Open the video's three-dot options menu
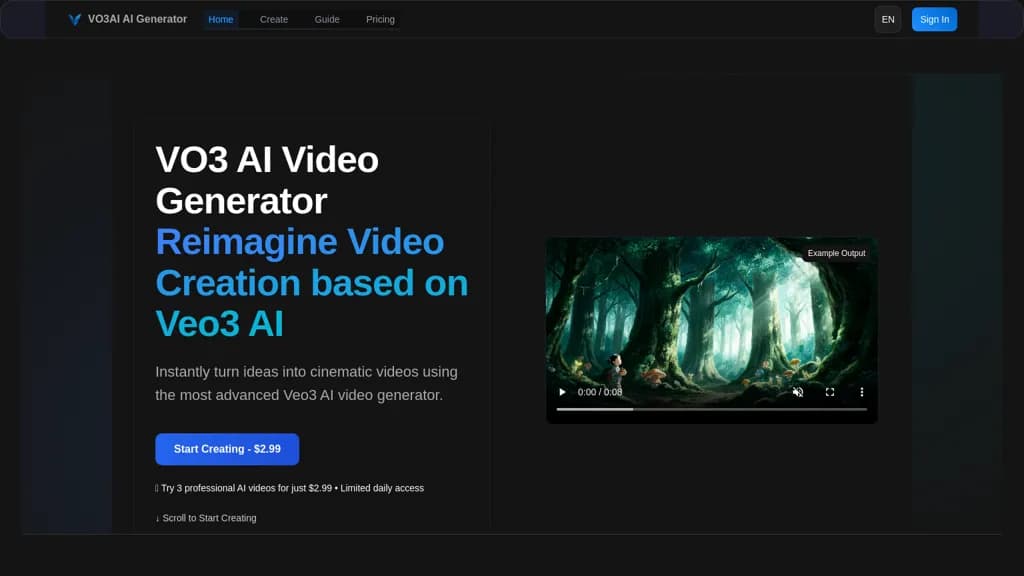The height and width of the screenshot is (576, 1024). pyautogui.click(x=861, y=392)
